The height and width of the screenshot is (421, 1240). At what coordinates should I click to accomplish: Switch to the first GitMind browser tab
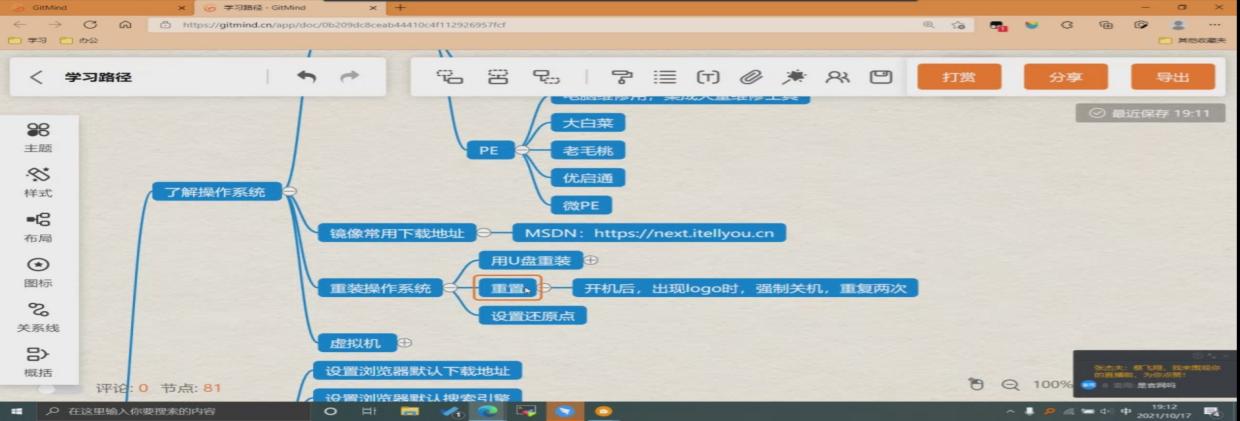(x=90, y=8)
